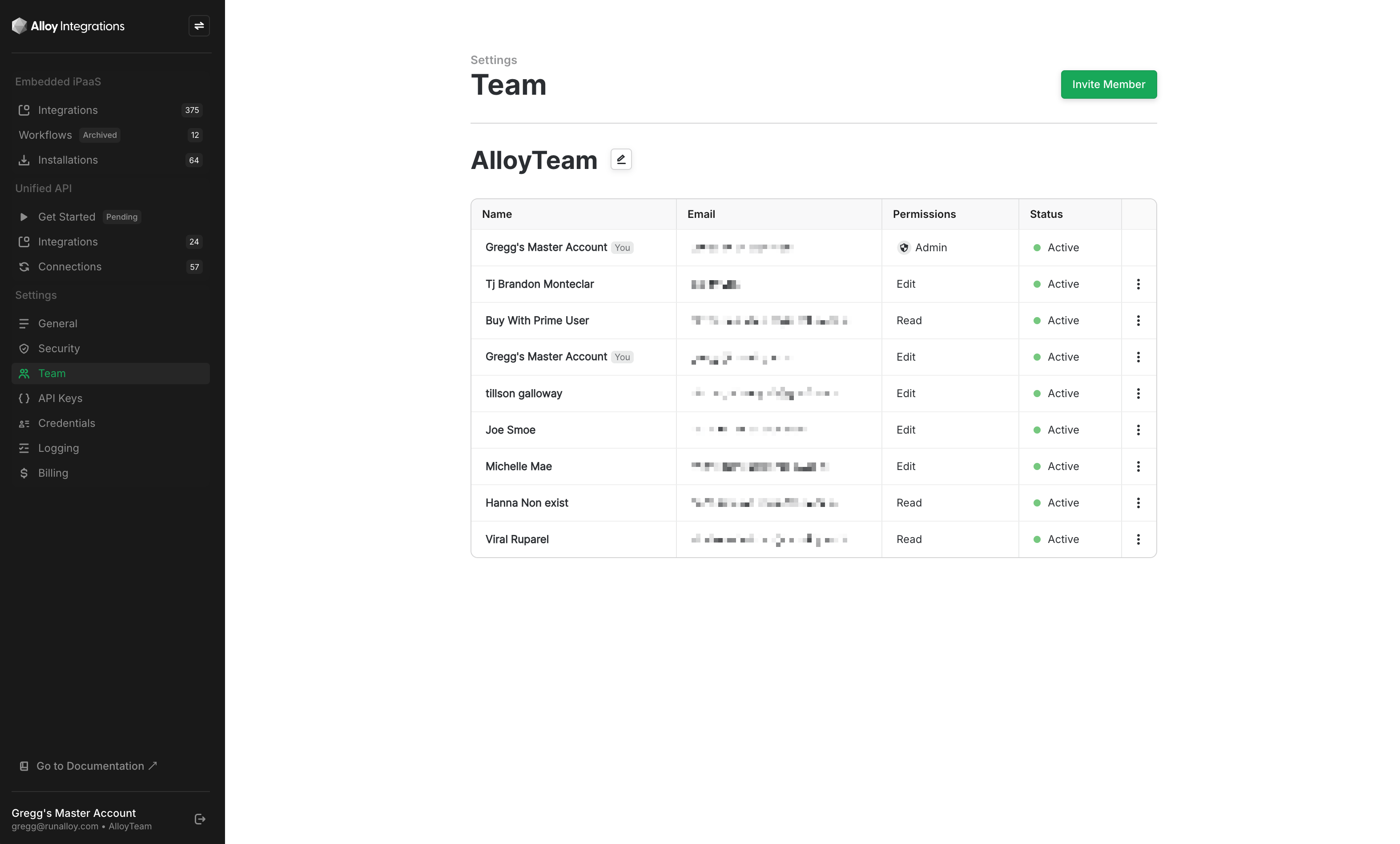Viewport: 1400px width, 844px height.
Task: Open actions menu for Buy With Prime User
Action: click(x=1138, y=321)
